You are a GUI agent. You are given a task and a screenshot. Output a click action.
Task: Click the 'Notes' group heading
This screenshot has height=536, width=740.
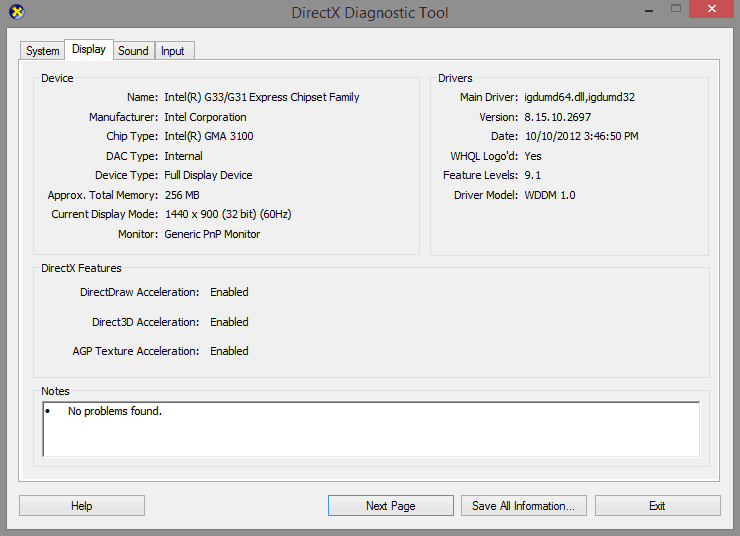[x=55, y=391]
